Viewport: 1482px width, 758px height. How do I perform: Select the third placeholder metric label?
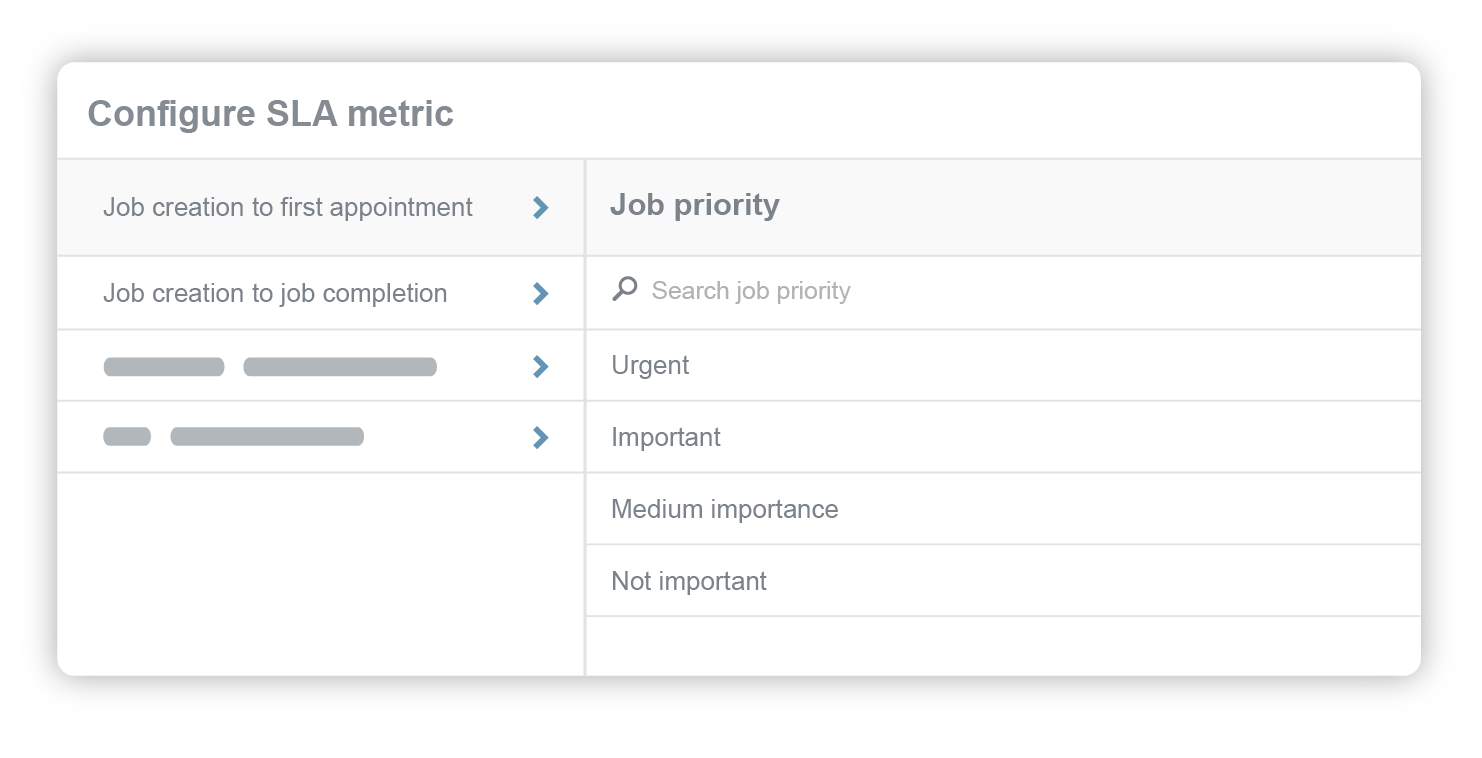pyautogui.click(x=270, y=367)
